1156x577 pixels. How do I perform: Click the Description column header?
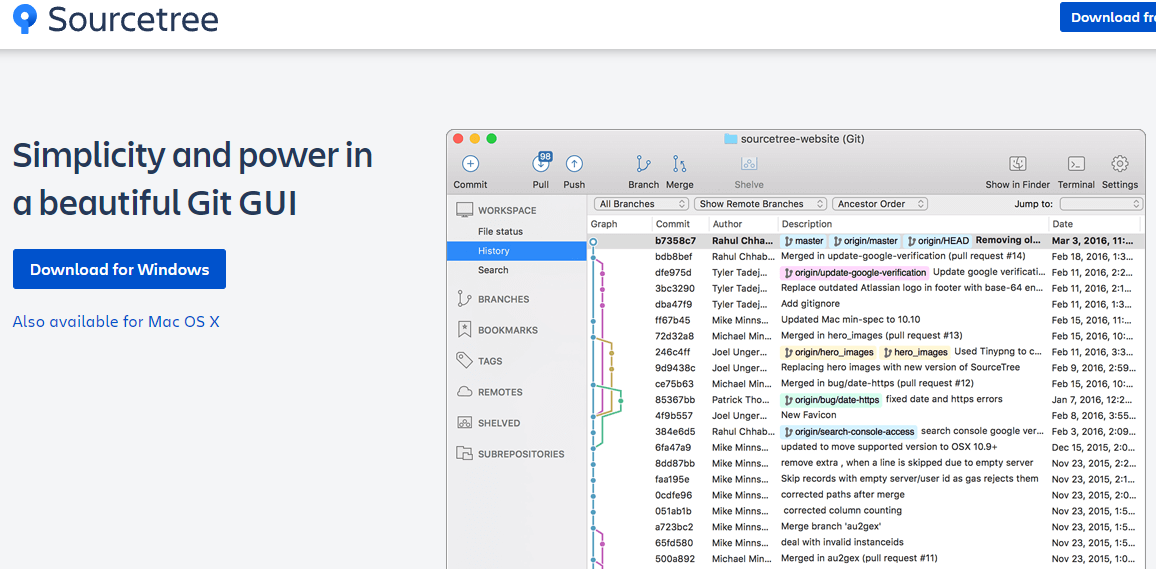[x=807, y=224]
